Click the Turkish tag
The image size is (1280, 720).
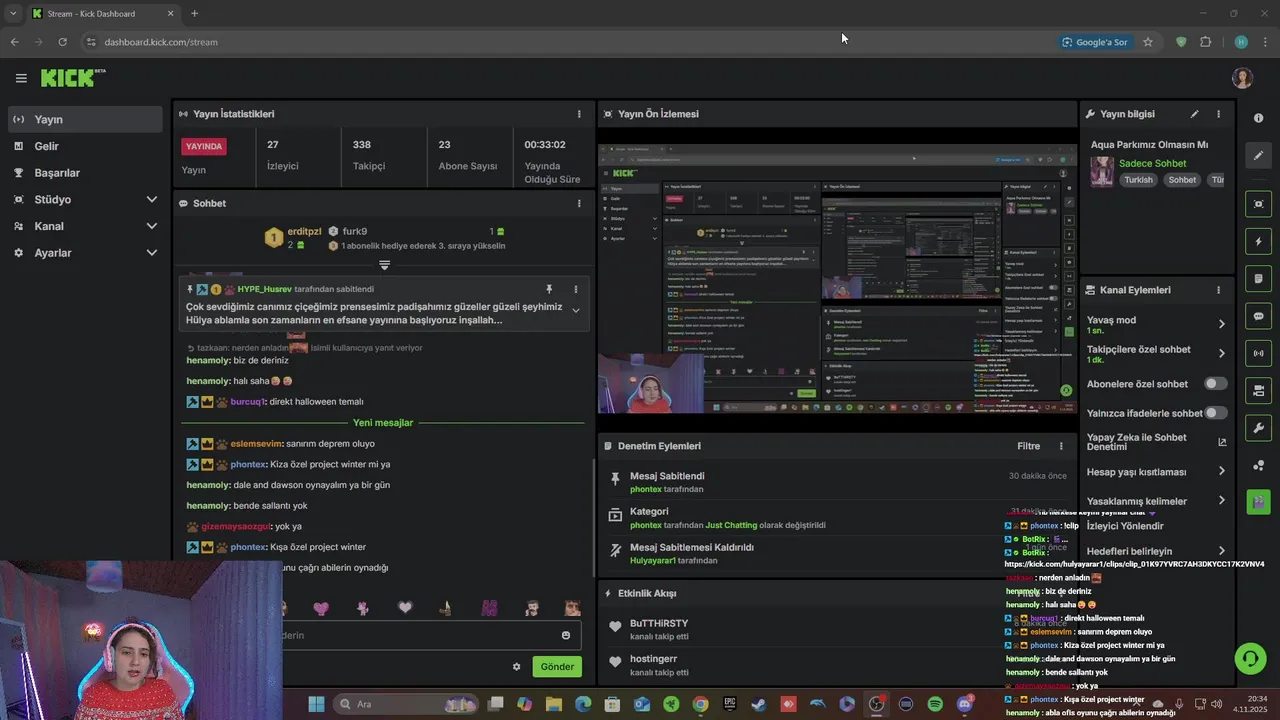(1138, 180)
